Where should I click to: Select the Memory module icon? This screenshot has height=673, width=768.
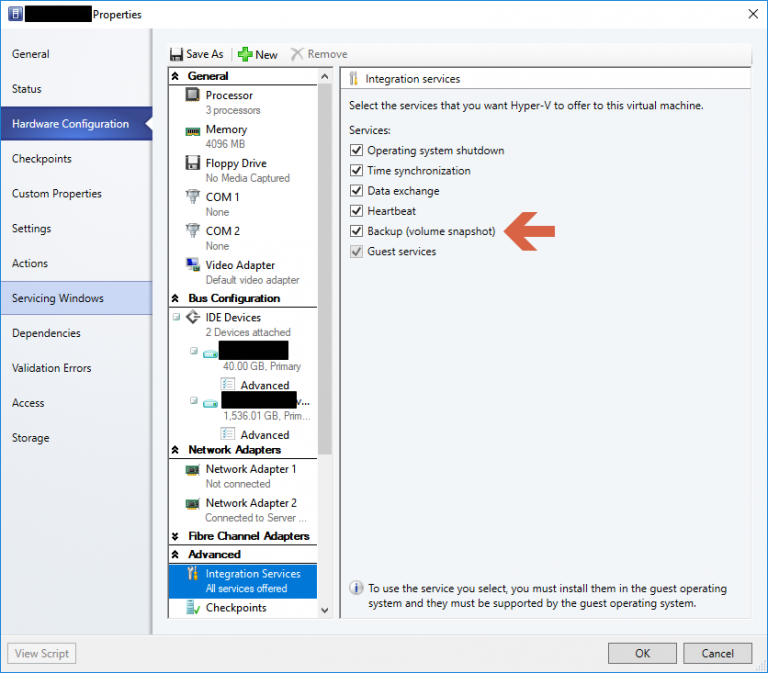tap(192, 131)
